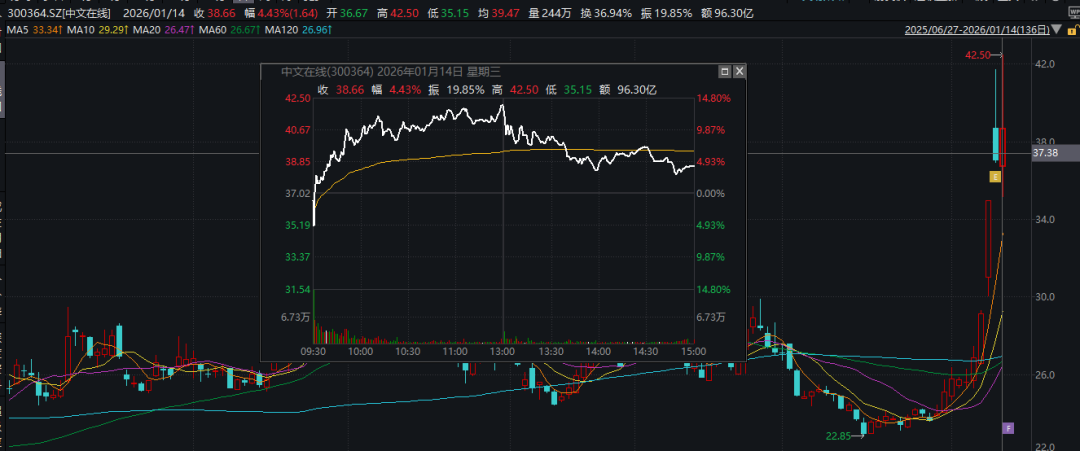
Task: Click the 13:00 time on intraday axis
Action: (x=502, y=352)
